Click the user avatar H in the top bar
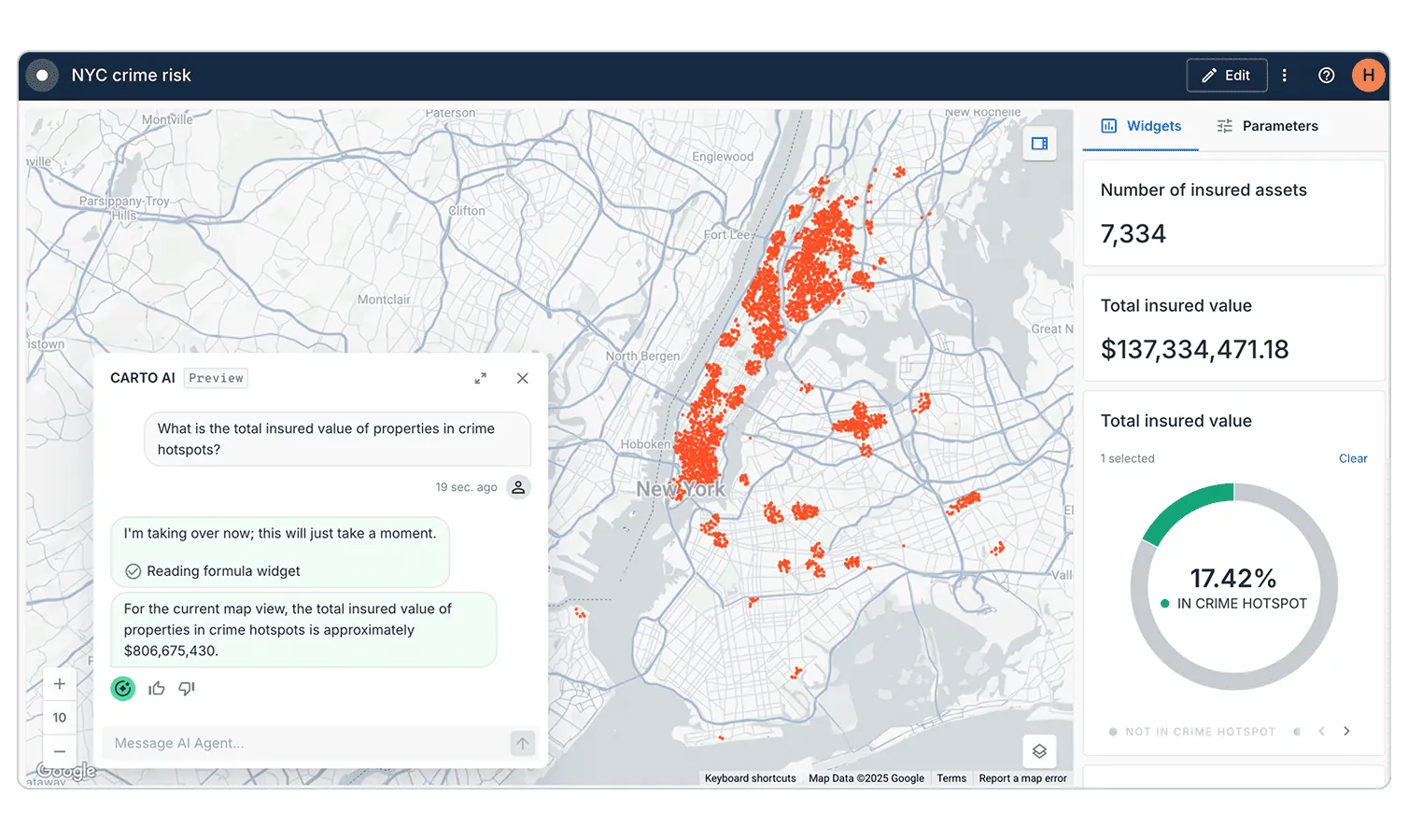This screenshot has width=1408, height=840. 1368,75
